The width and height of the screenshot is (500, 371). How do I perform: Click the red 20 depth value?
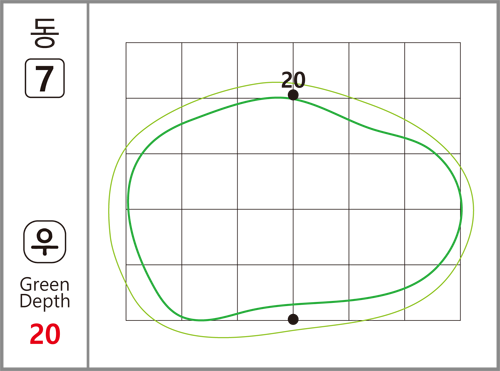click(45, 334)
